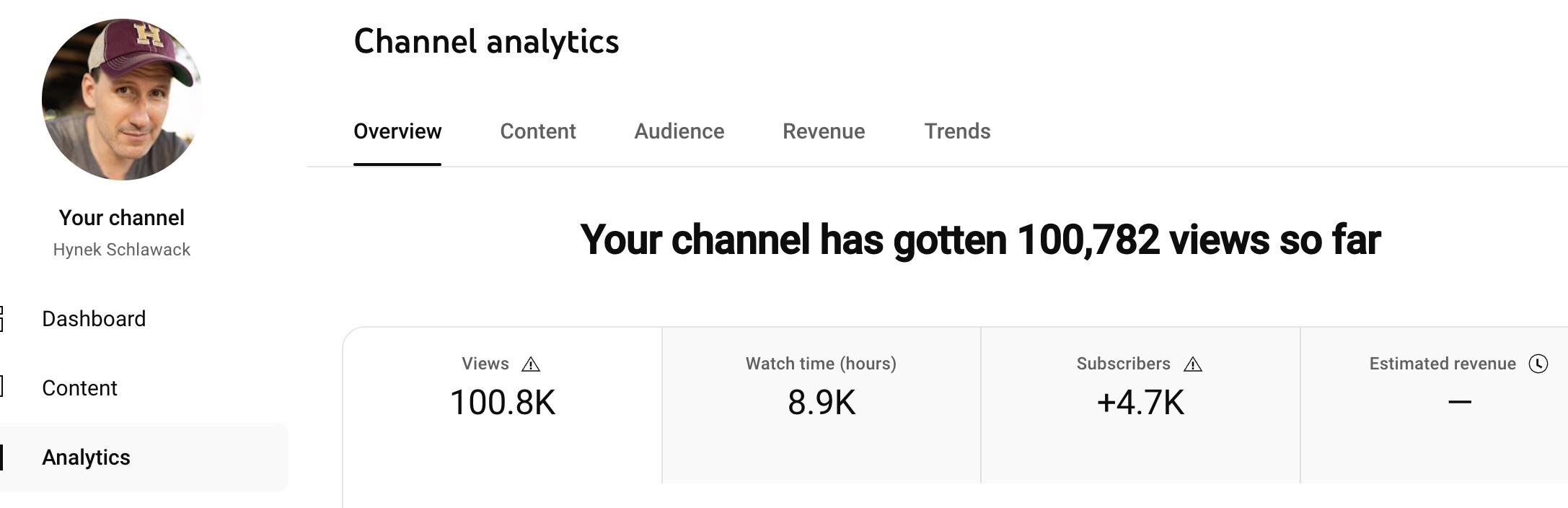Select the Views metric card
This screenshot has width=1568, height=508.
[503, 406]
